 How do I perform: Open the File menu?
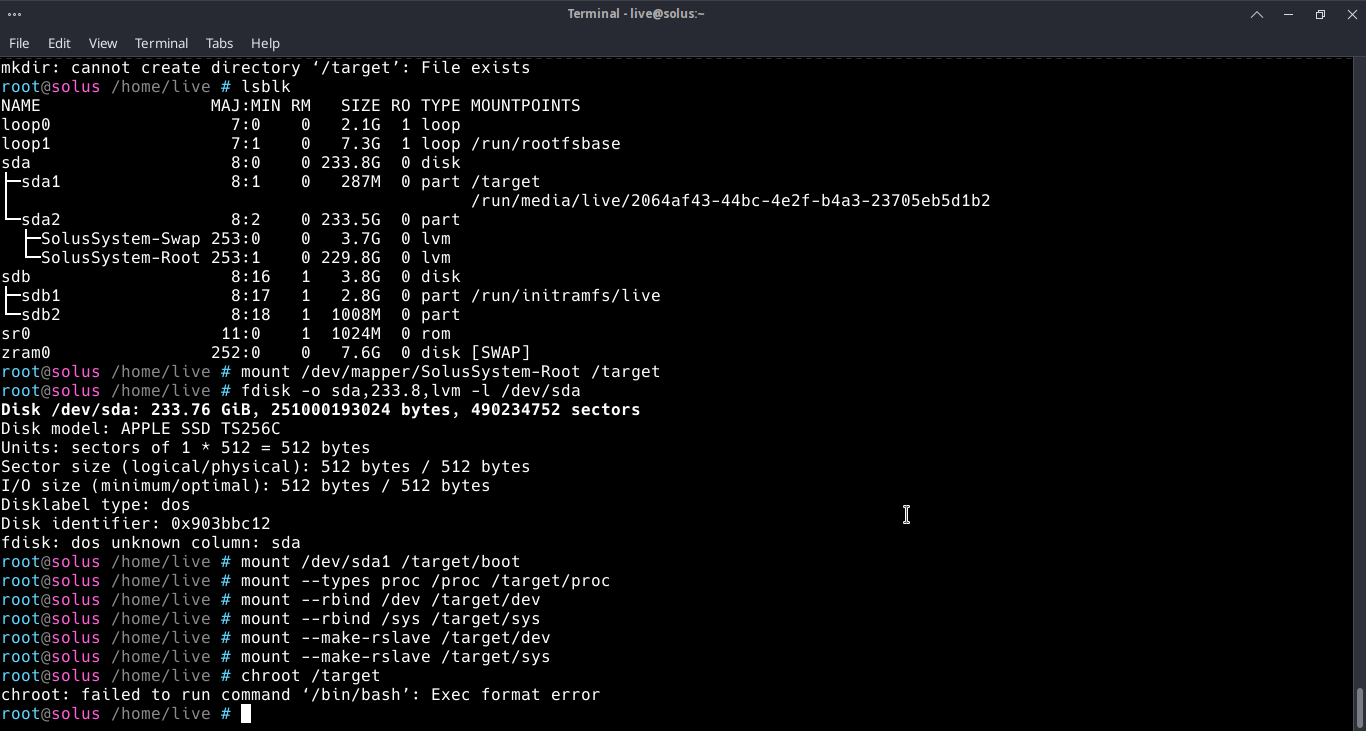click(19, 43)
